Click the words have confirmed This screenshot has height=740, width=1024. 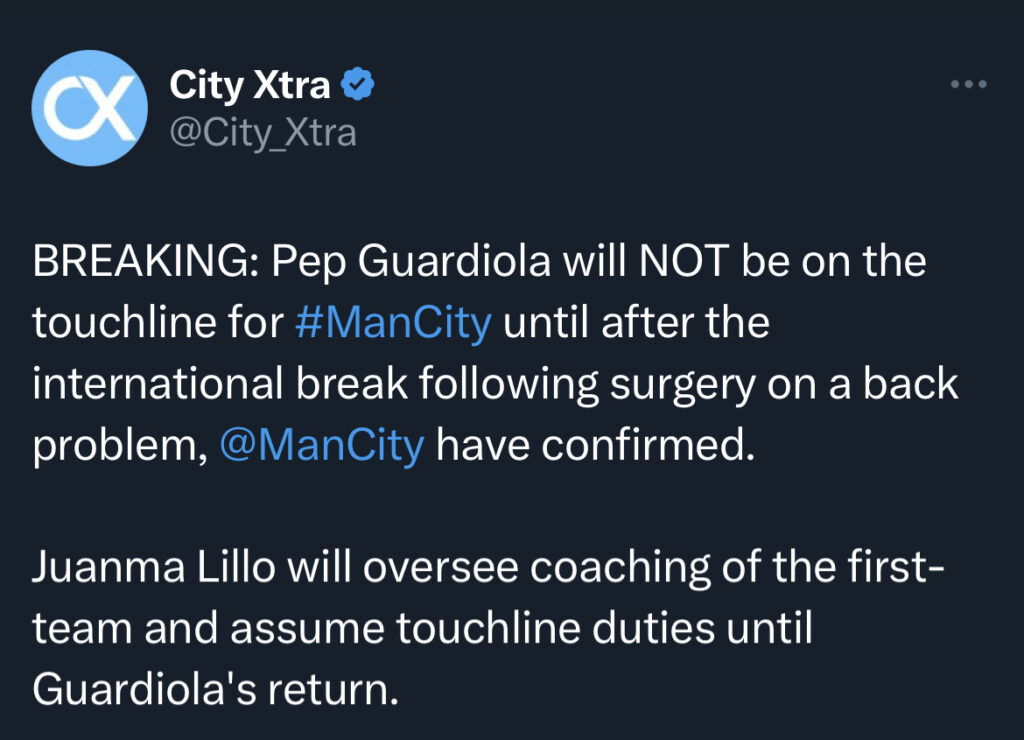(x=592, y=445)
